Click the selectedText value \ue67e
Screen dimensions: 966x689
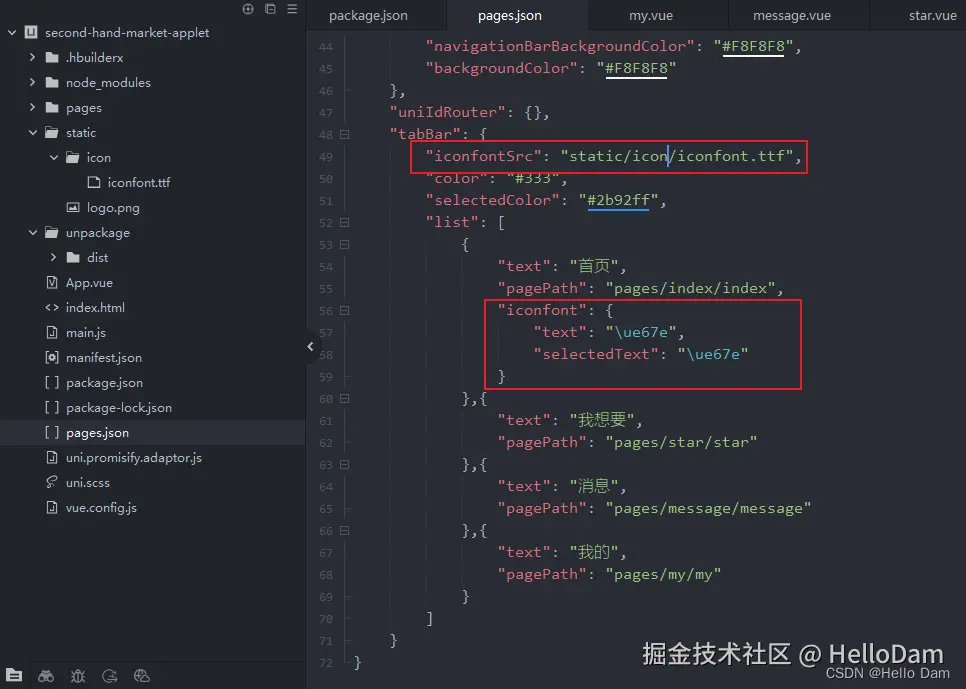click(x=713, y=354)
